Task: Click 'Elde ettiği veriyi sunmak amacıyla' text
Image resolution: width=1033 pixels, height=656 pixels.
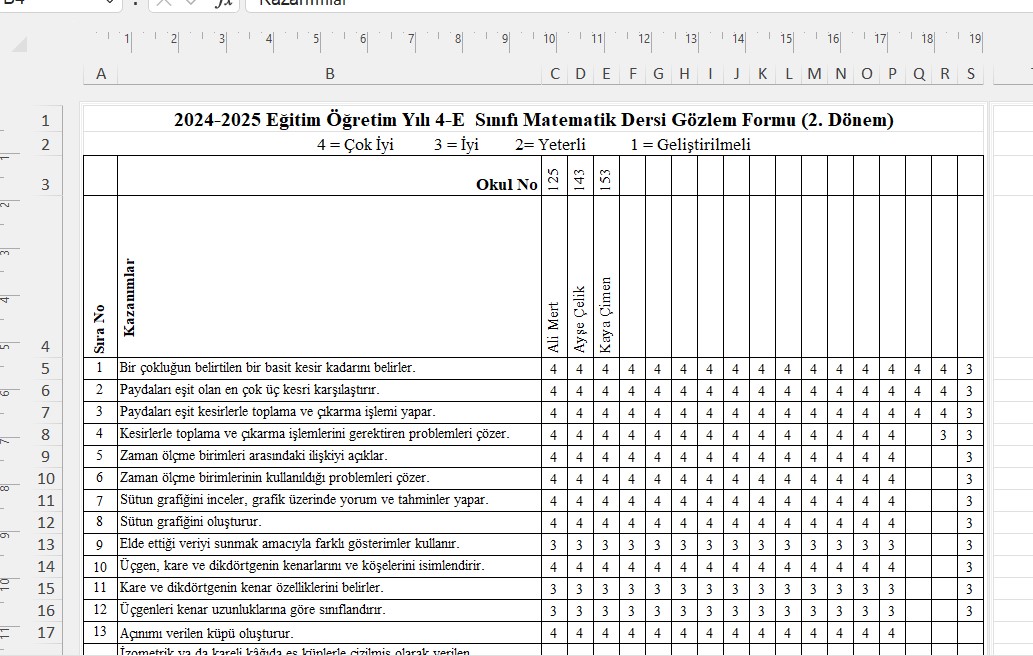Action: point(289,543)
